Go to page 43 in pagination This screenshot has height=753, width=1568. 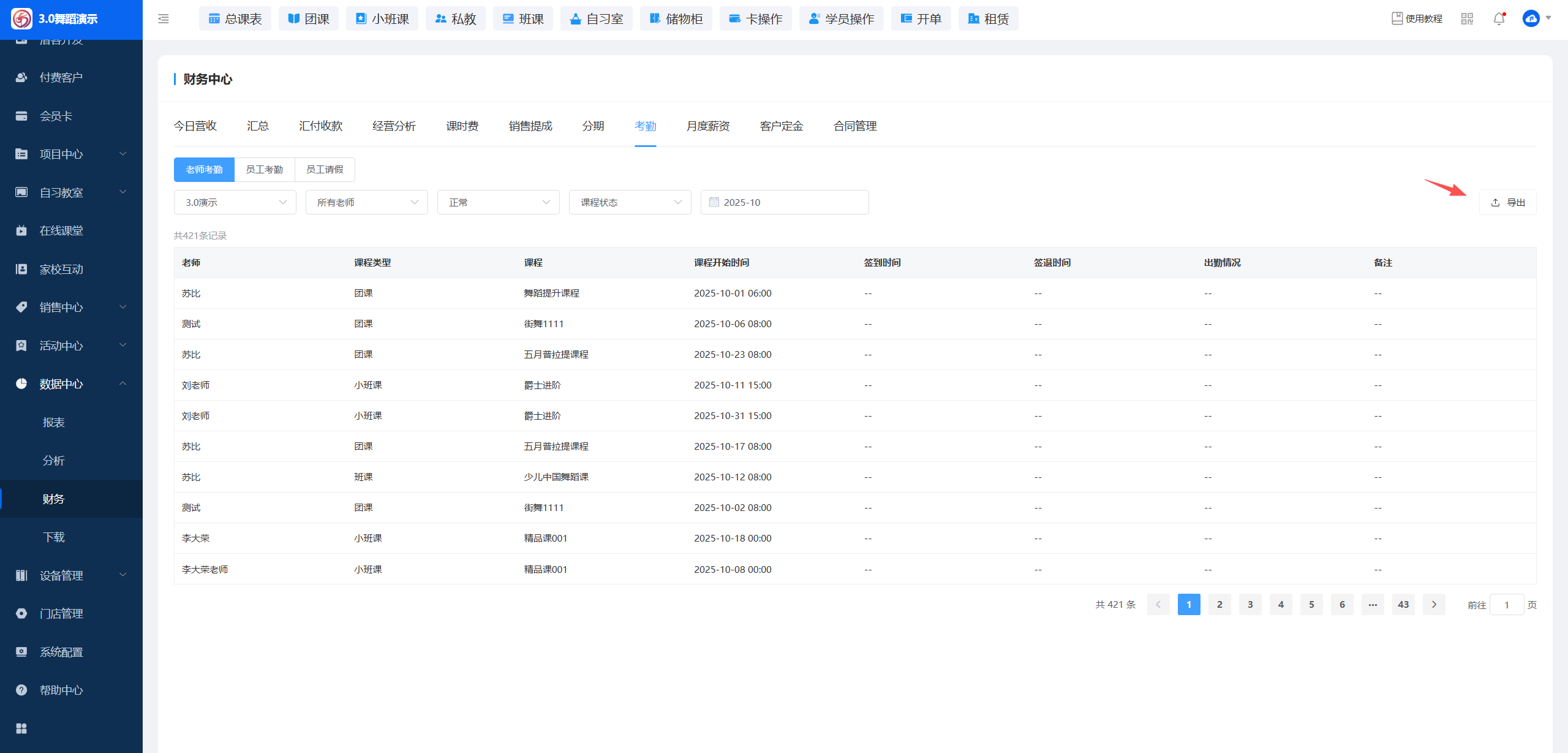coord(1403,605)
